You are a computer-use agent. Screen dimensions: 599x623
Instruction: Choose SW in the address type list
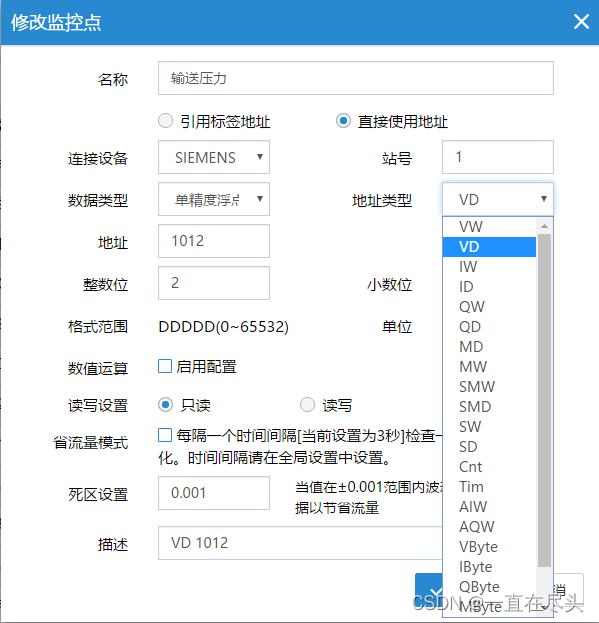pyautogui.click(x=489, y=427)
